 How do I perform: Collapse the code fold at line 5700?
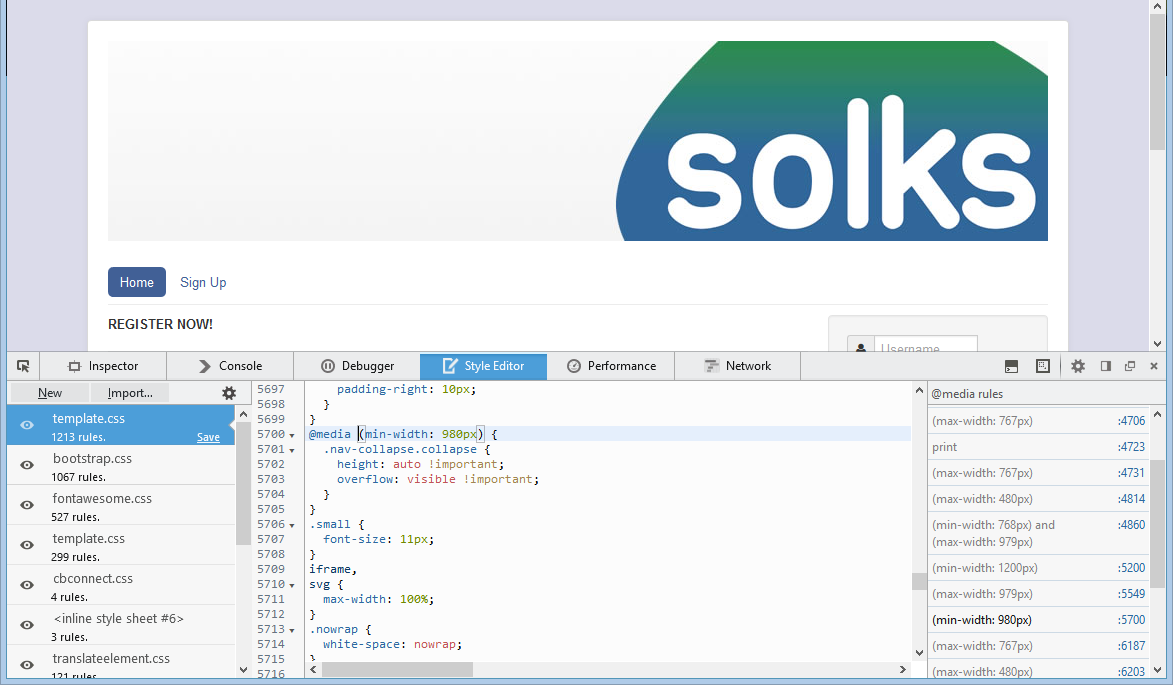click(x=292, y=435)
